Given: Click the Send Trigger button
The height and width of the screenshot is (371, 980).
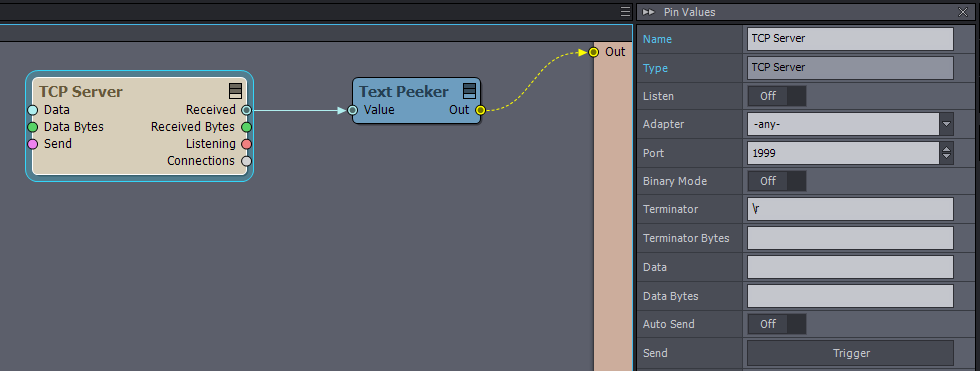Looking at the screenshot, I should [851, 354].
